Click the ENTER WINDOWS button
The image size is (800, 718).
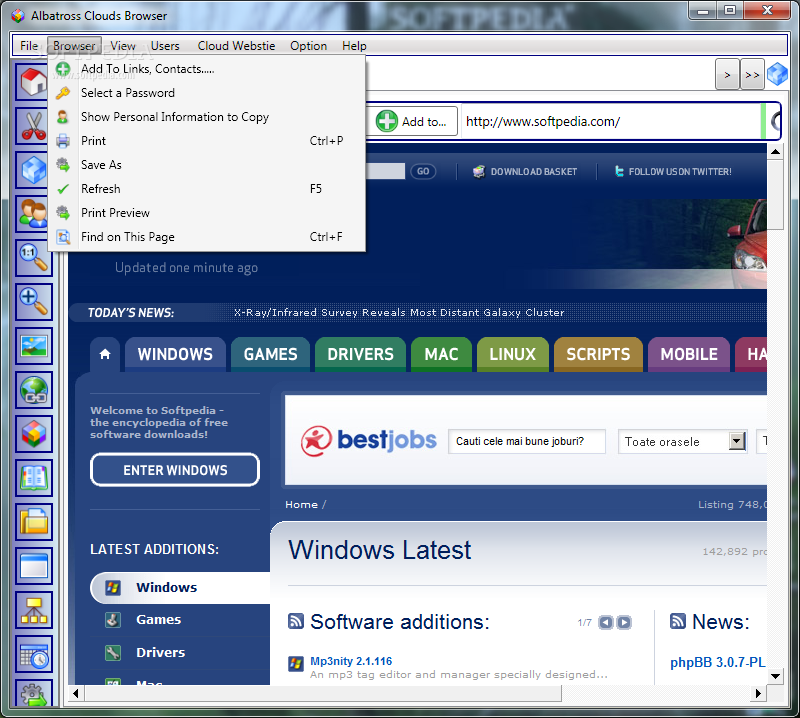tap(175, 470)
